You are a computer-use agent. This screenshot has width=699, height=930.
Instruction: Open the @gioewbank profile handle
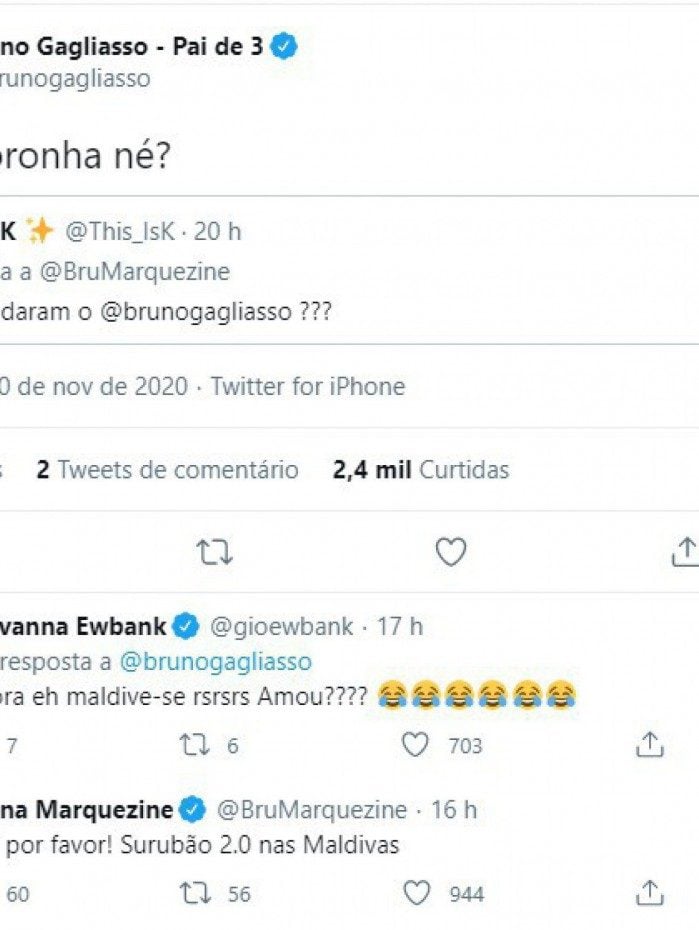pos(280,627)
